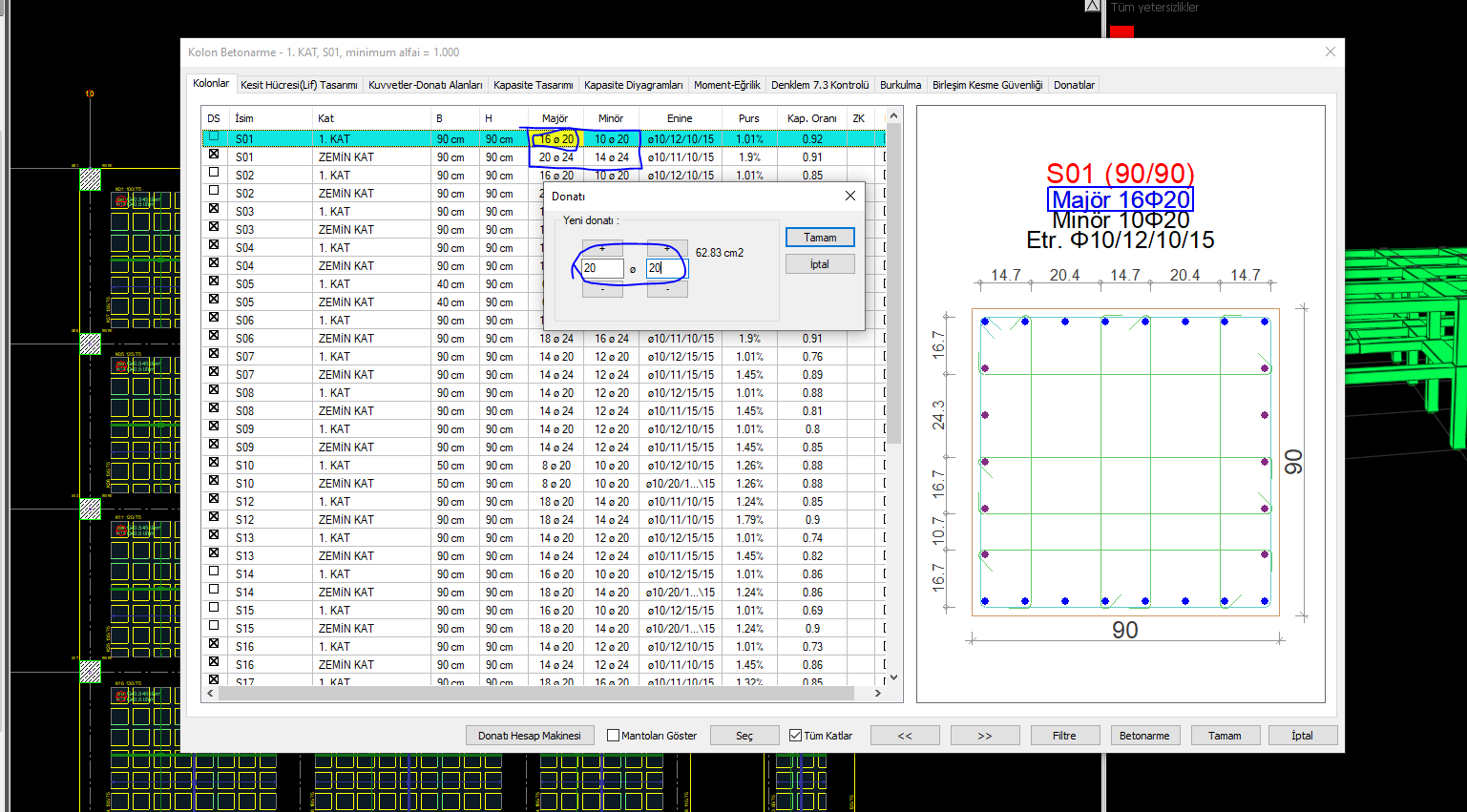
Task: Click the bar diameter input field in Donatı
Action: point(666,268)
